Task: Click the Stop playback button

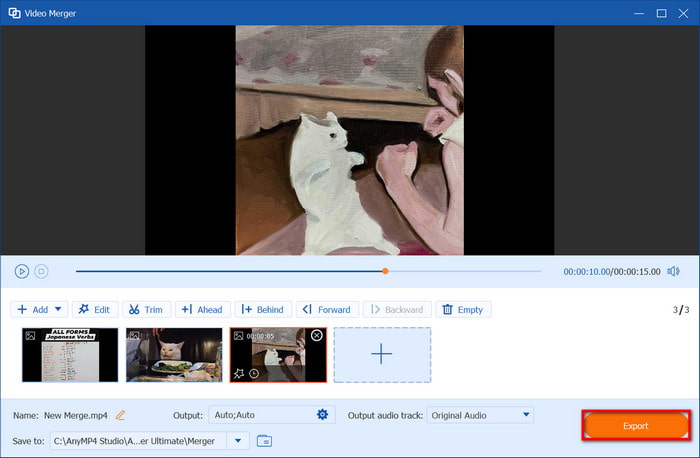Action: click(x=42, y=271)
